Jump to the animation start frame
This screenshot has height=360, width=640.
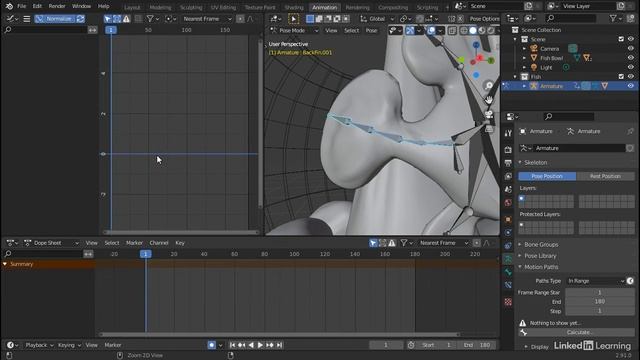pyautogui.click(x=232, y=345)
